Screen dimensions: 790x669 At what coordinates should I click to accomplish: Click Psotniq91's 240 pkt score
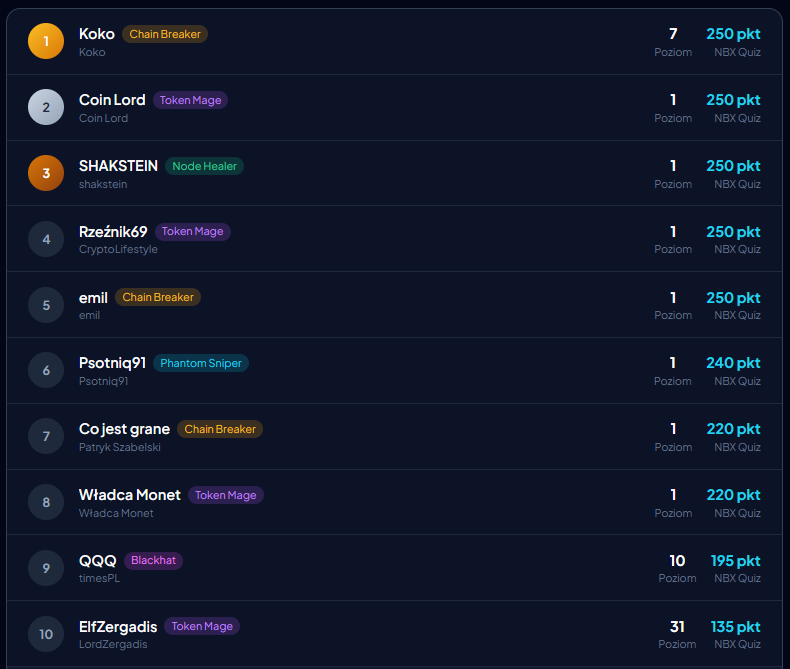point(733,363)
